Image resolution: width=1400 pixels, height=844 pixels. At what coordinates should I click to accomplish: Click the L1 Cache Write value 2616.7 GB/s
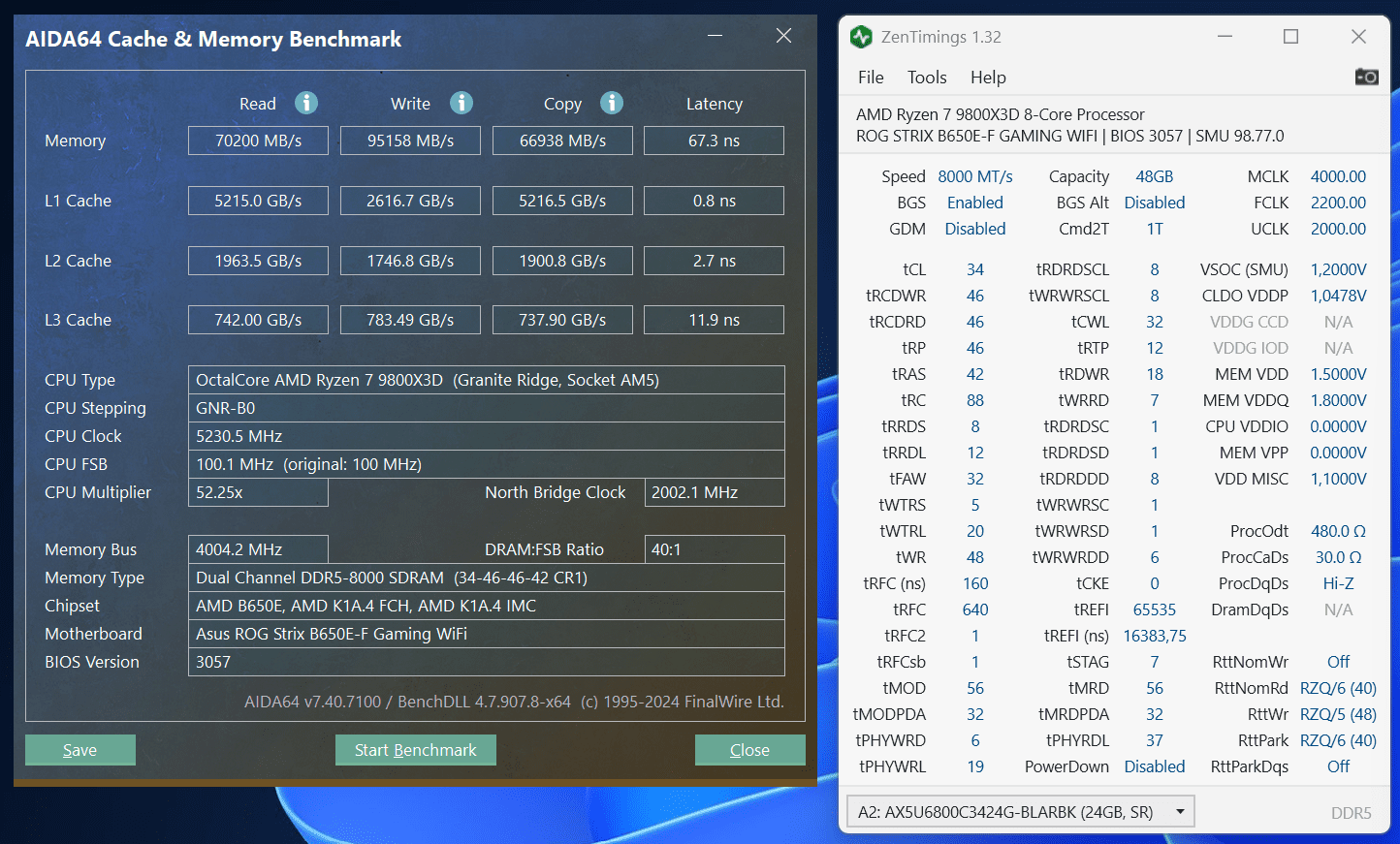pos(410,201)
